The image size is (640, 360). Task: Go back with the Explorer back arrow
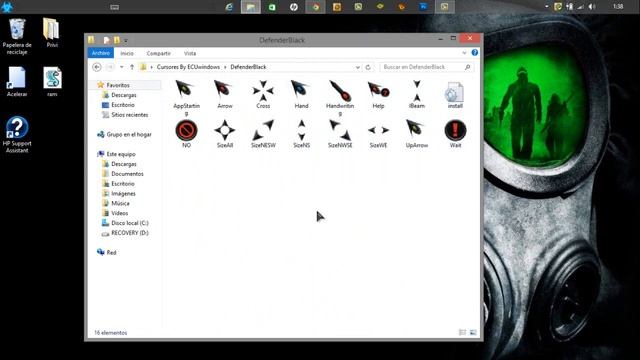point(97,67)
